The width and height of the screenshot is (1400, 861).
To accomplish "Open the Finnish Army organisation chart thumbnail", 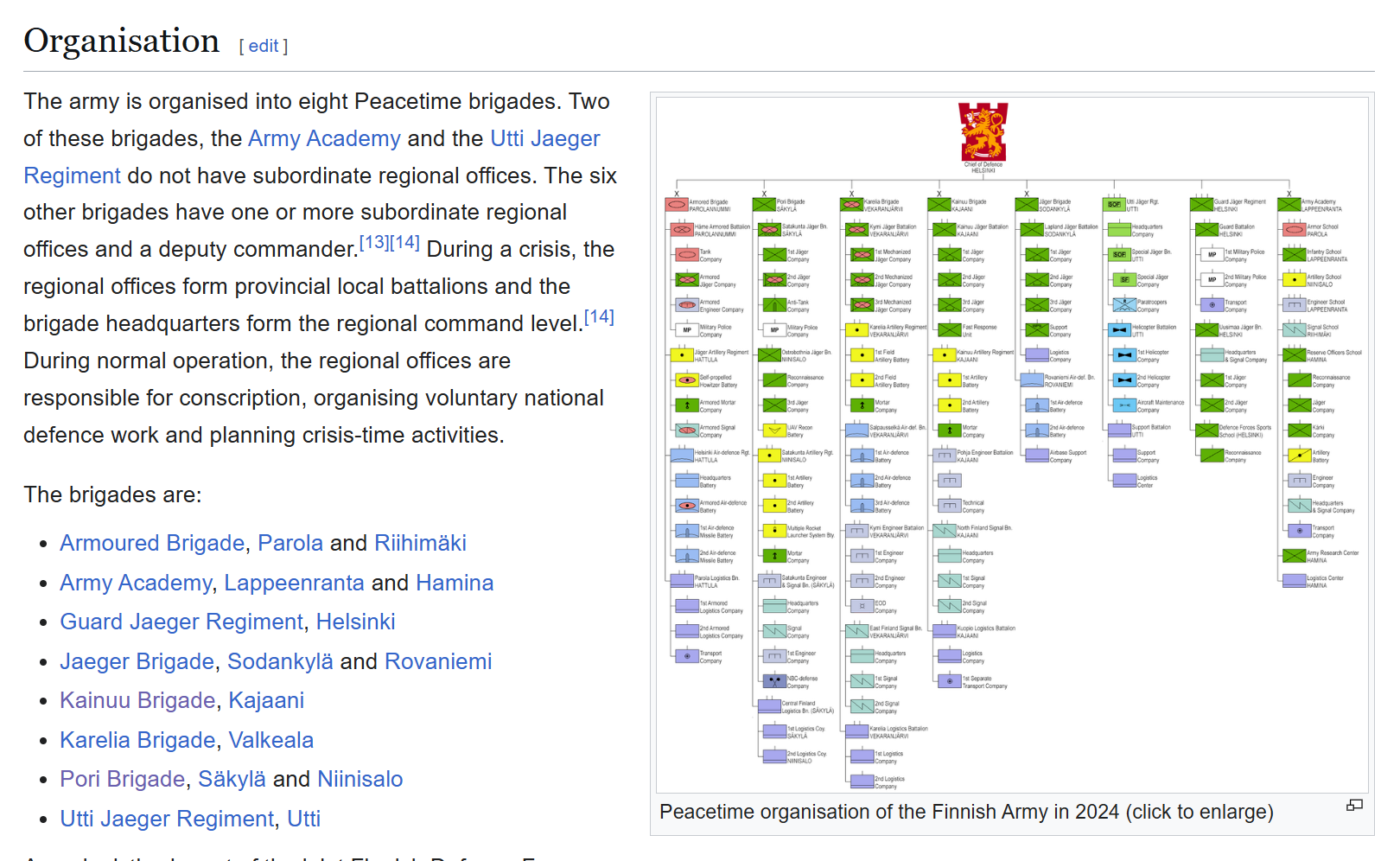I will (1012, 445).
